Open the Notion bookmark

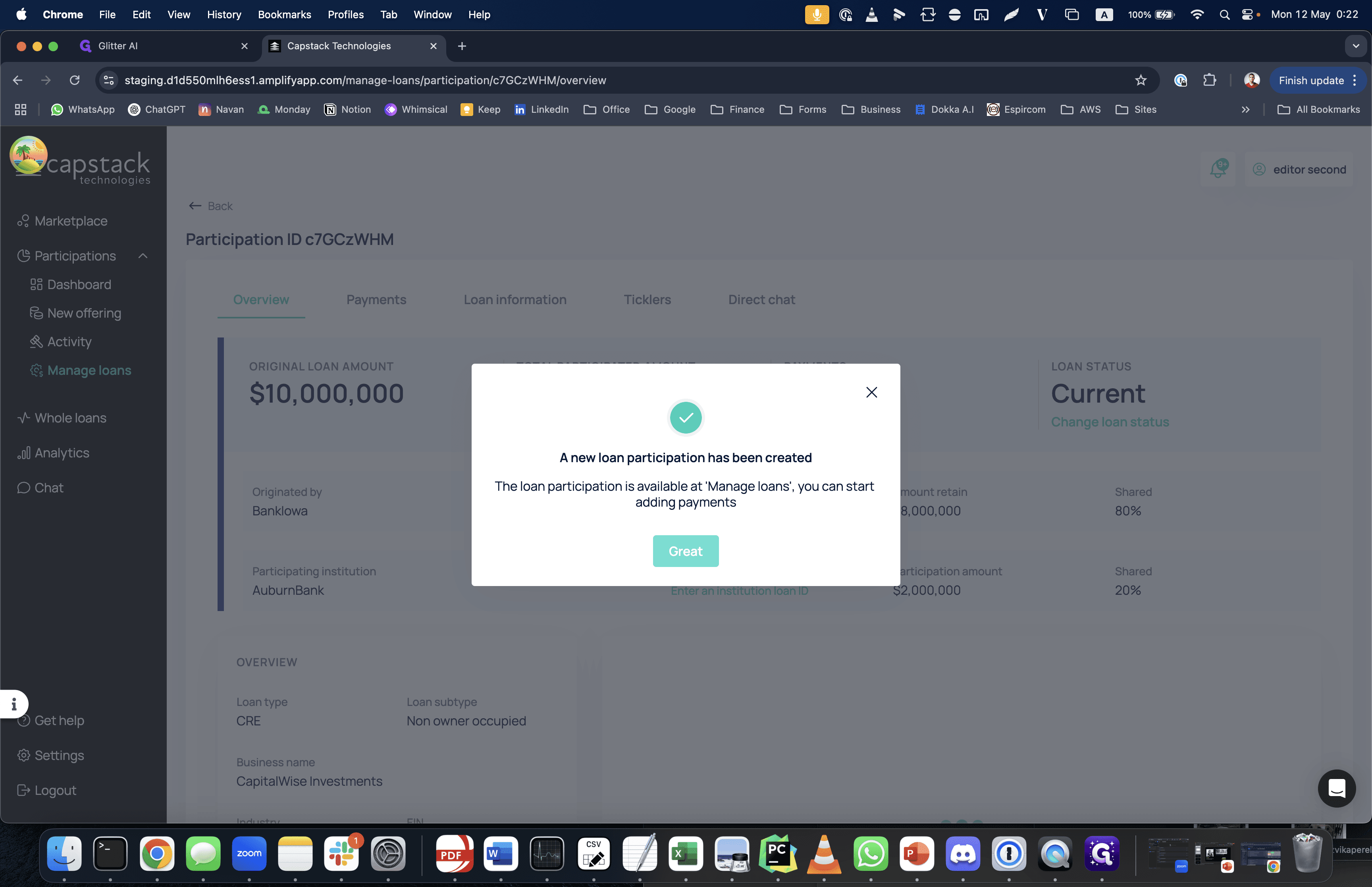[x=348, y=110]
